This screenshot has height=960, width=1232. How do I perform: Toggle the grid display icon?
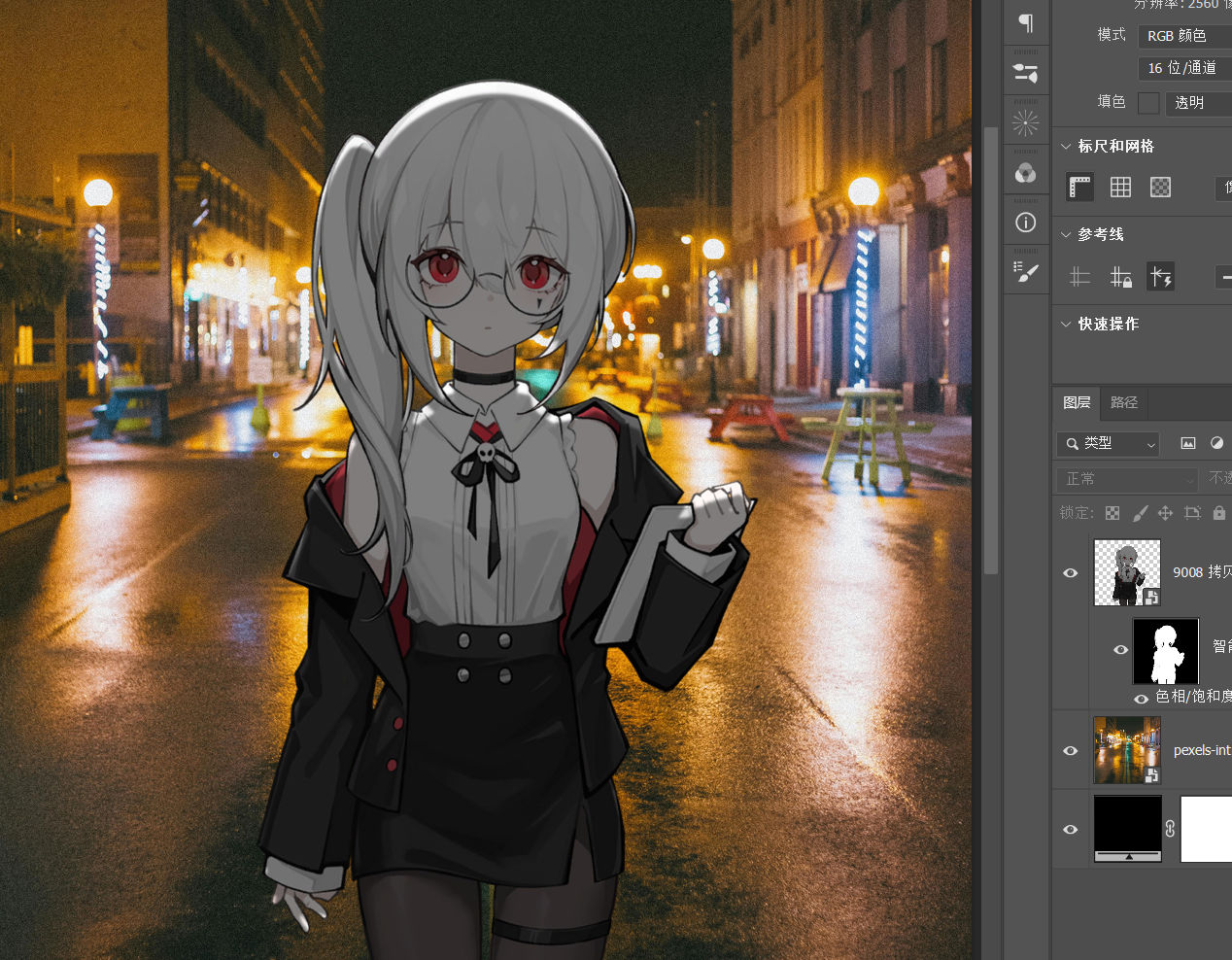[1120, 187]
